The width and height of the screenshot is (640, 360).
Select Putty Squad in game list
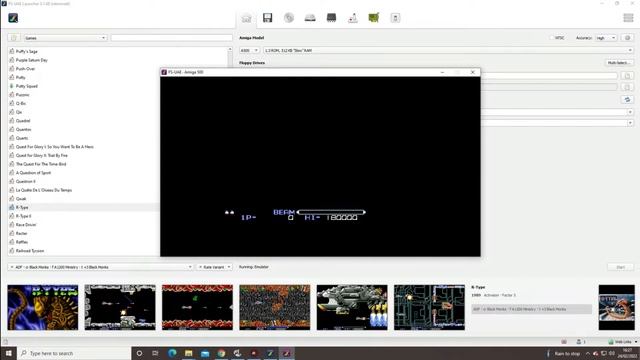pyautogui.click(x=27, y=86)
